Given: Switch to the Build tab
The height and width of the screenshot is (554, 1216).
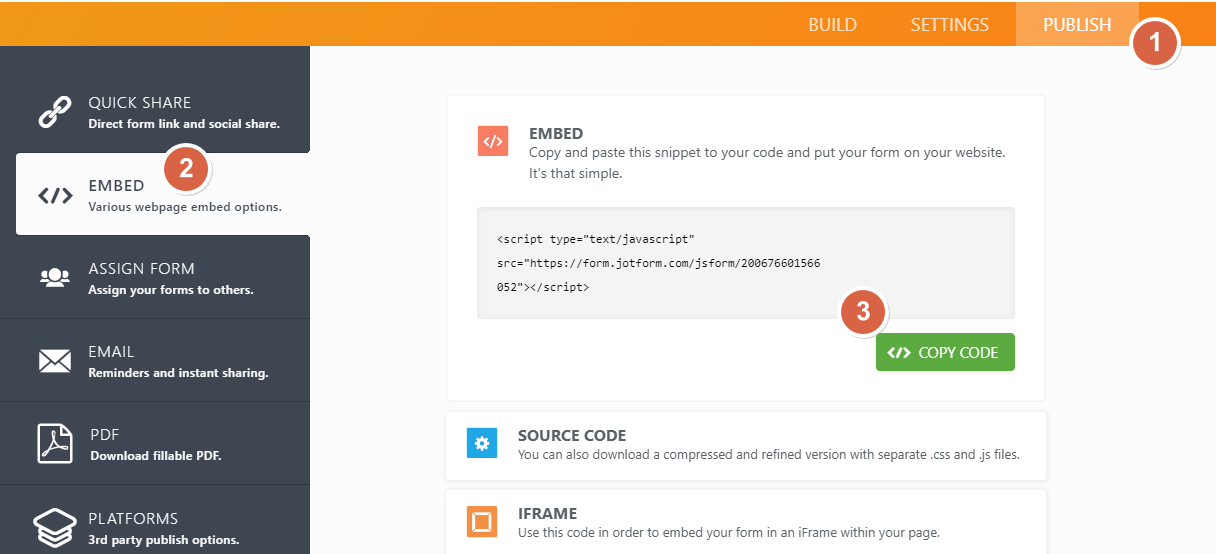Looking at the screenshot, I should [832, 25].
